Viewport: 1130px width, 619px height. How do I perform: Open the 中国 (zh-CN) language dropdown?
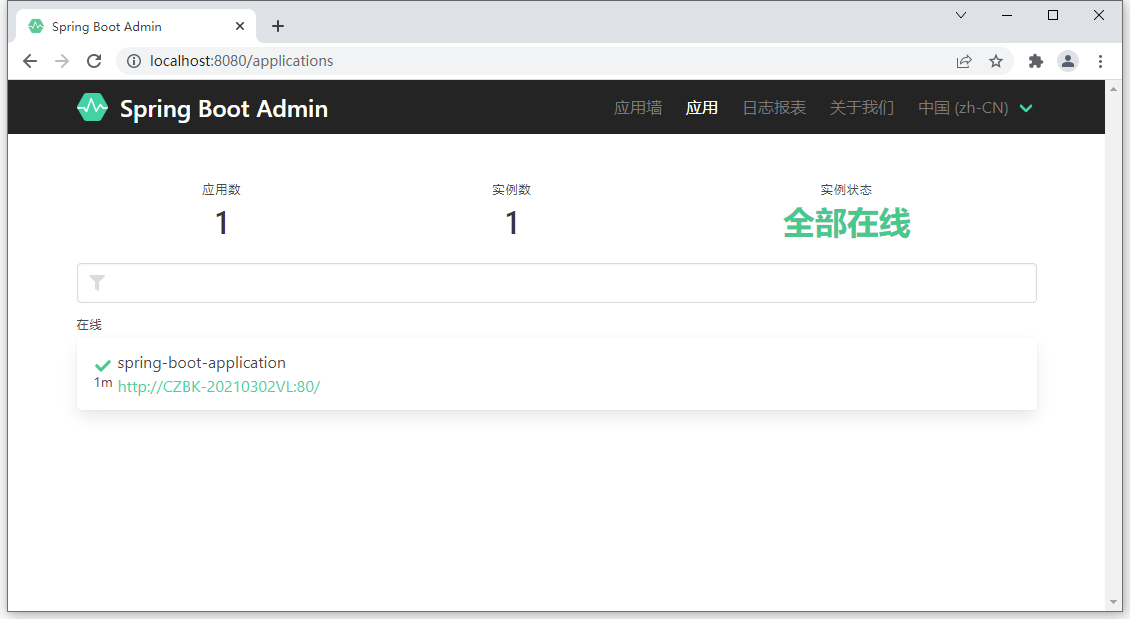[x=975, y=107]
